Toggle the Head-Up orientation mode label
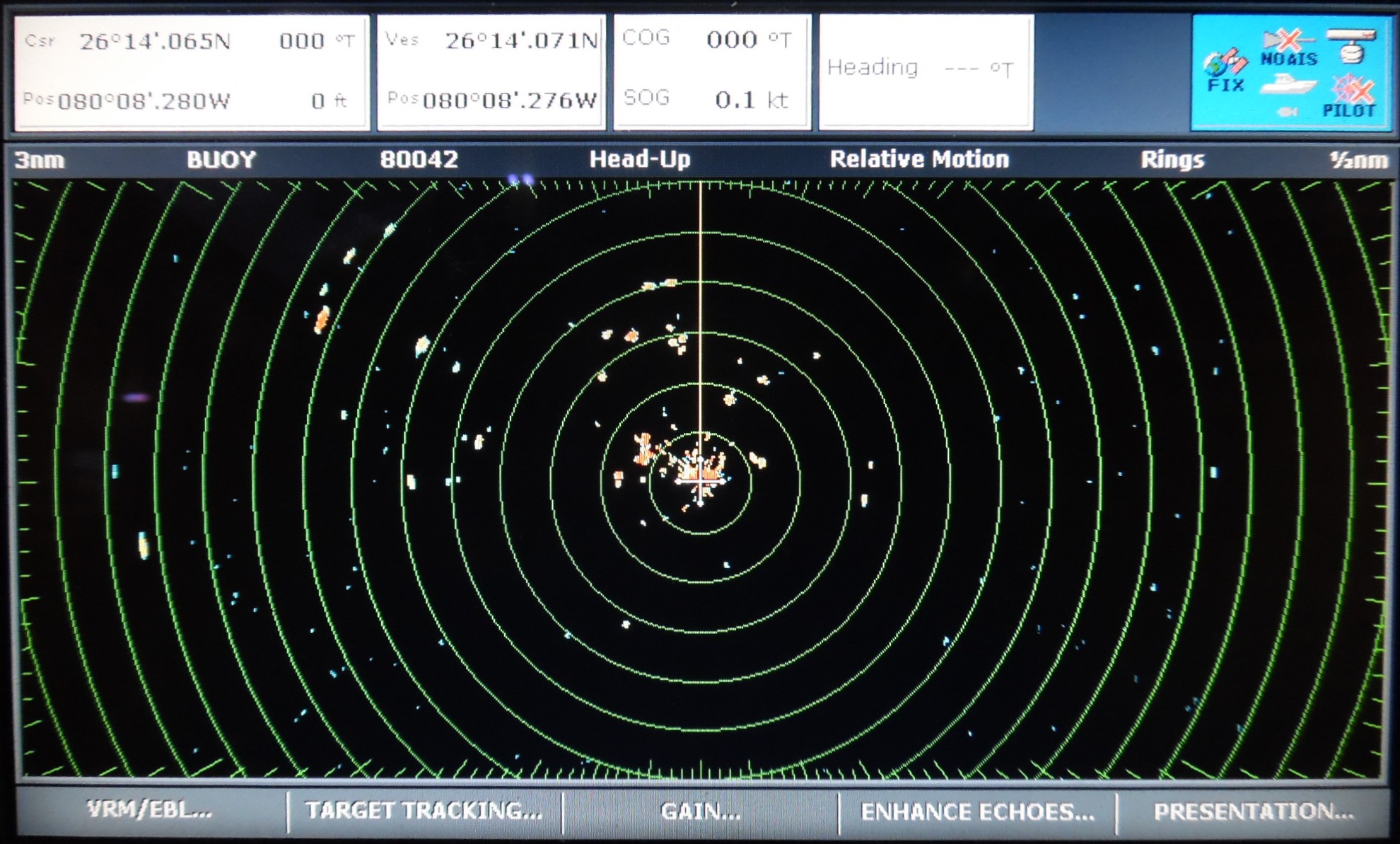The height and width of the screenshot is (844, 1400). click(640, 159)
